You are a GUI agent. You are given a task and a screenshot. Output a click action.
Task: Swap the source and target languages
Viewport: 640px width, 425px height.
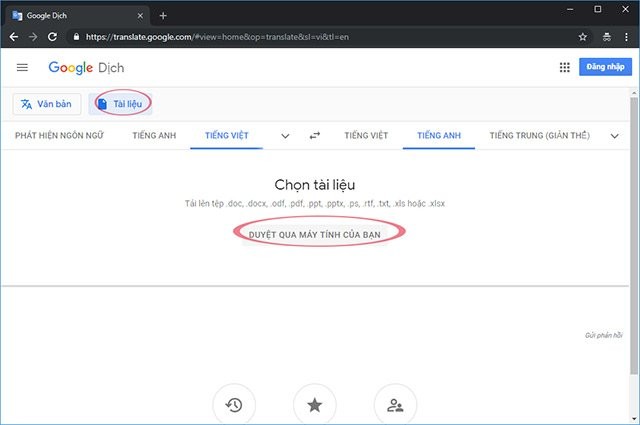[315, 136]
